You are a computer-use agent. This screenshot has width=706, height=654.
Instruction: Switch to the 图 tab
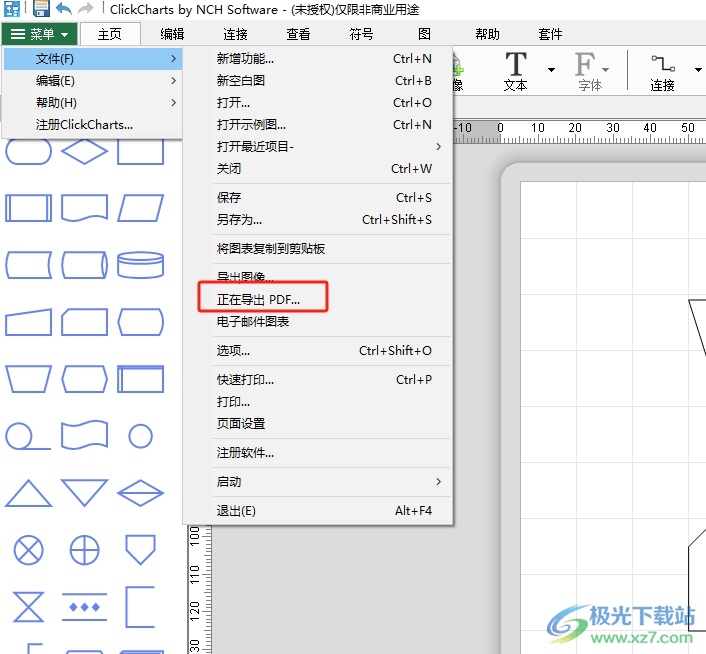pyautogui.click(x=424, y=34)
